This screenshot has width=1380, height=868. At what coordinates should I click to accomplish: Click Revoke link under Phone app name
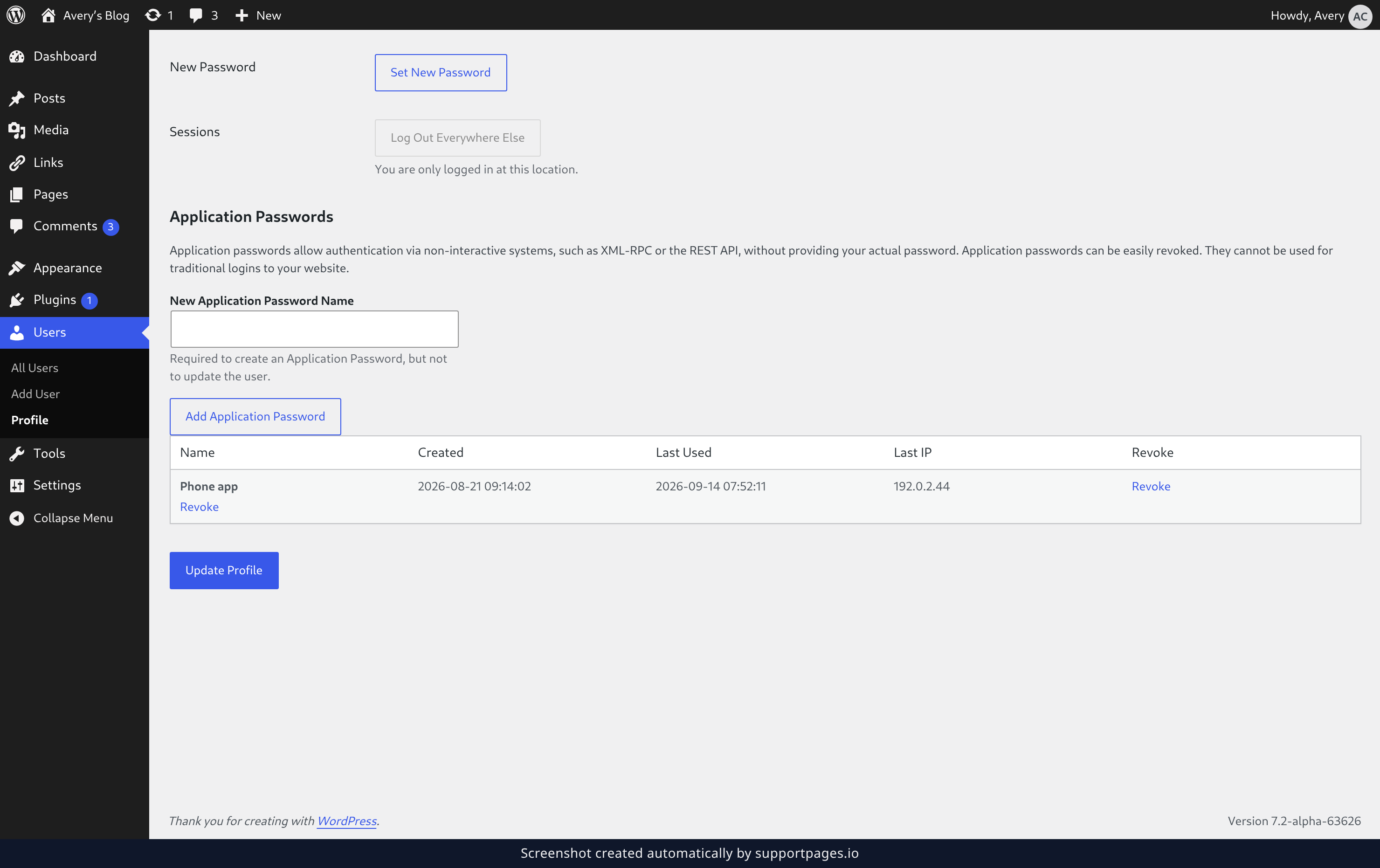point(200,507)
